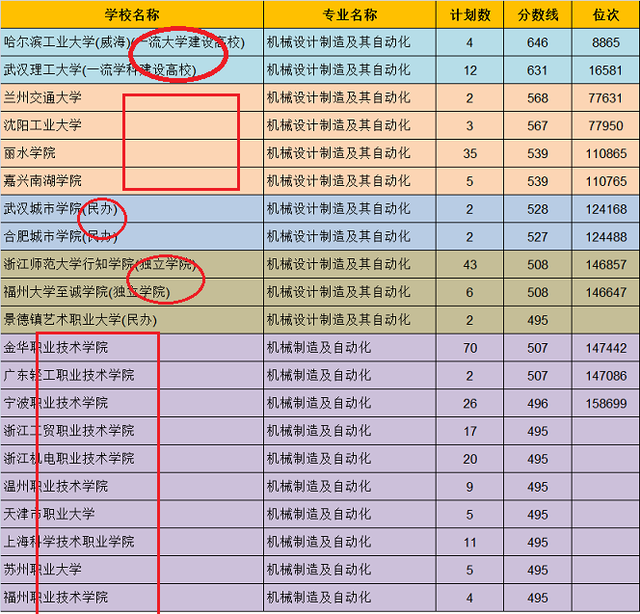Select the 合肥城市学院(民办) cell
The height and width of the screenshot is (614, 640).
(x=132, y=237)
